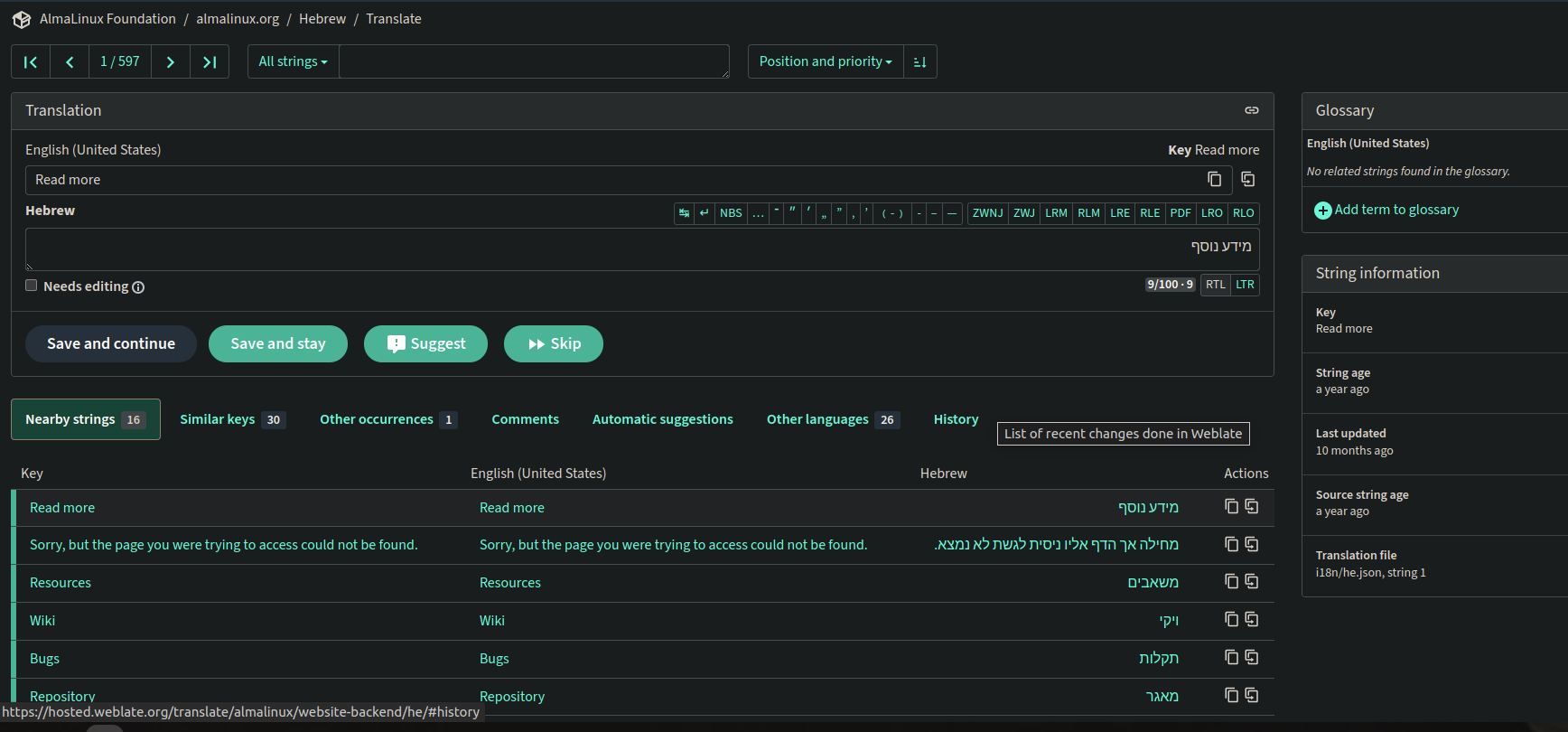Copy Hebrew text for Wiki row
This screenshot has width=1568, height=732.
point(1231,620)
